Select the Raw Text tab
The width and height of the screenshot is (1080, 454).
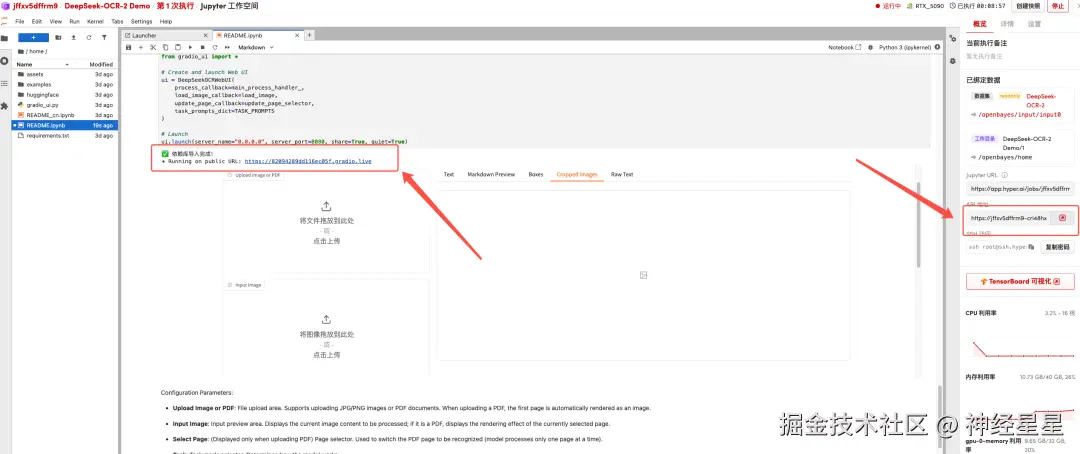pyautogui.click(x=622, y=174)
